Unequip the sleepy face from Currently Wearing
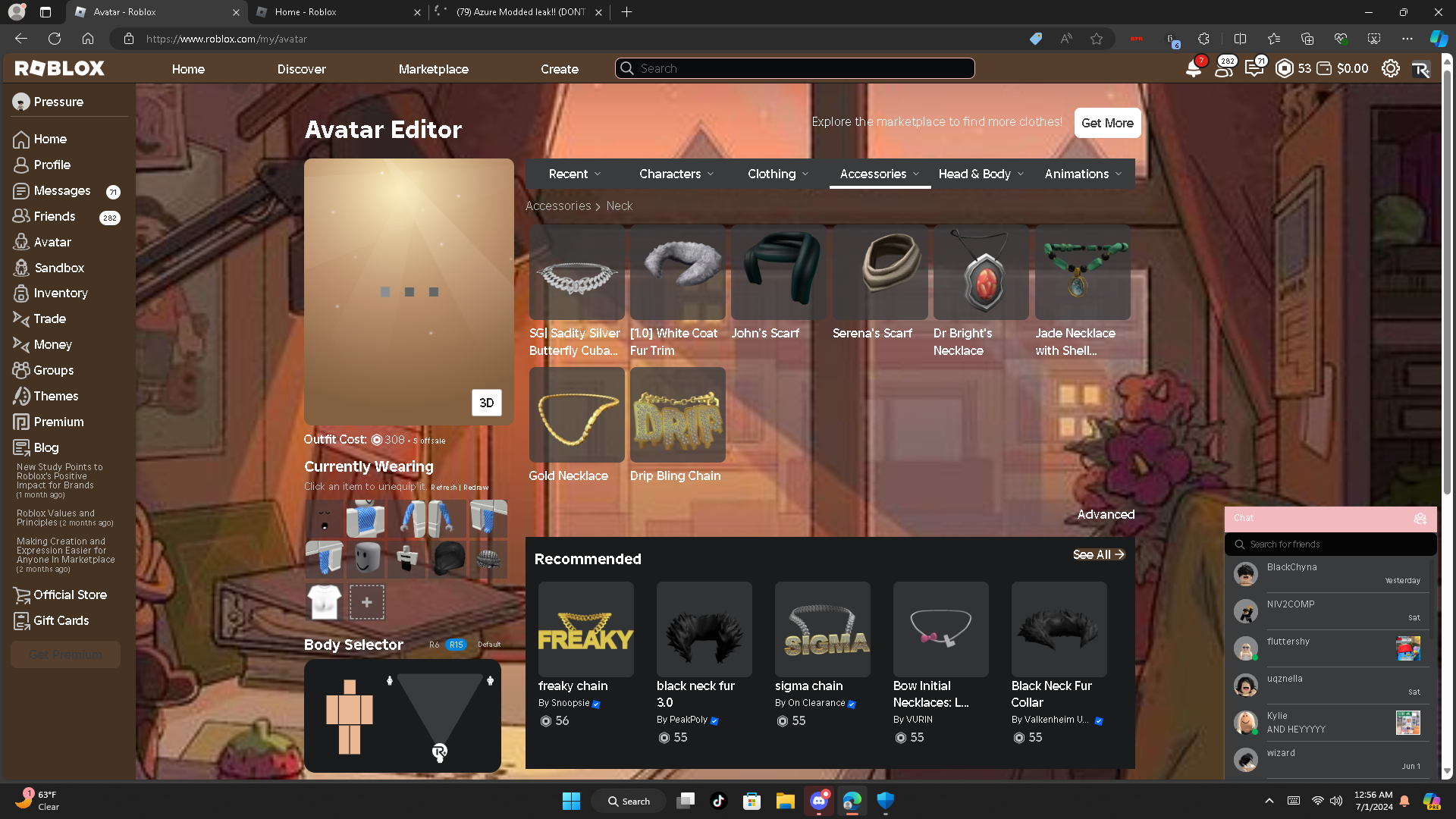 click(325, 519)
